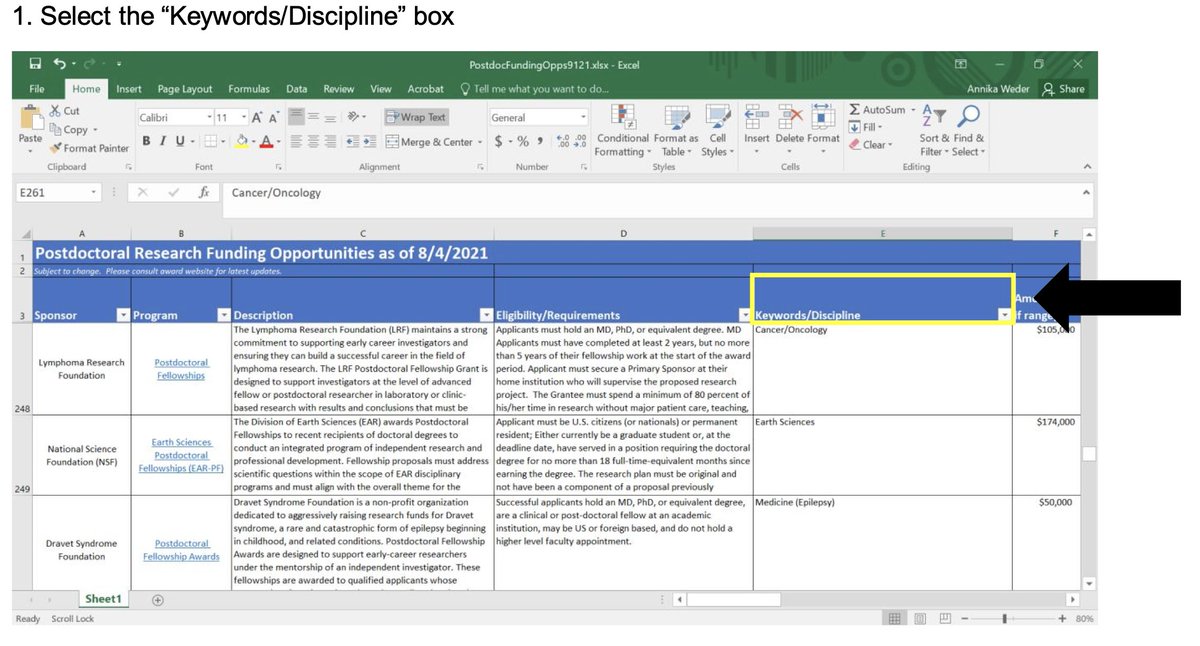1200x646 pixels.
Task: Open the font size 11 dropdown
Action: coord(244,117)
